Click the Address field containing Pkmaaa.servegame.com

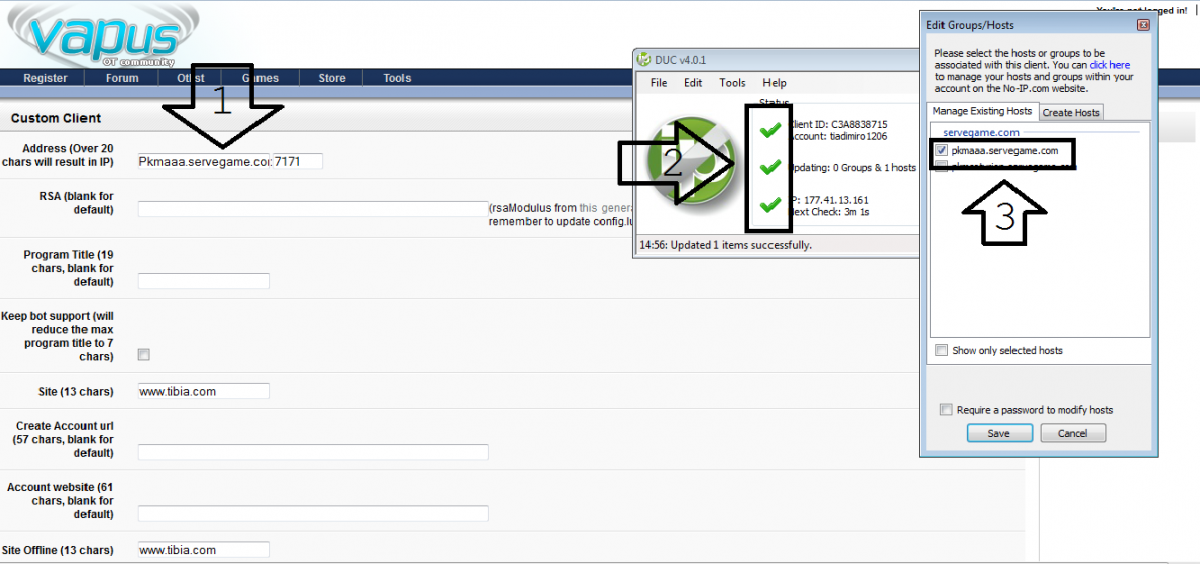(x=204, y=161)
